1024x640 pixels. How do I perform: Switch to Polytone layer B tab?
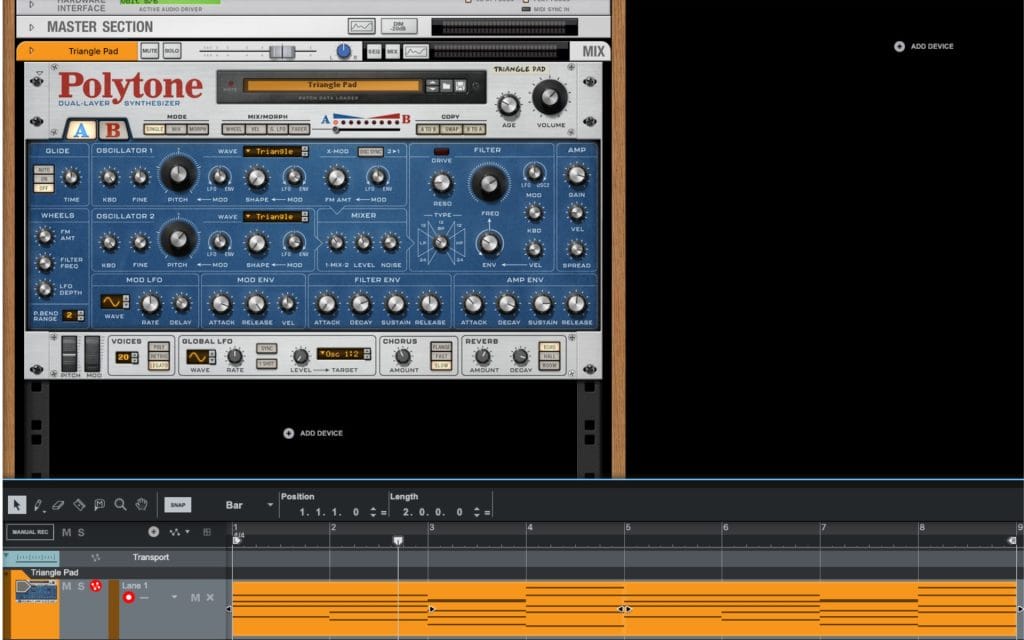coord(113,130)
